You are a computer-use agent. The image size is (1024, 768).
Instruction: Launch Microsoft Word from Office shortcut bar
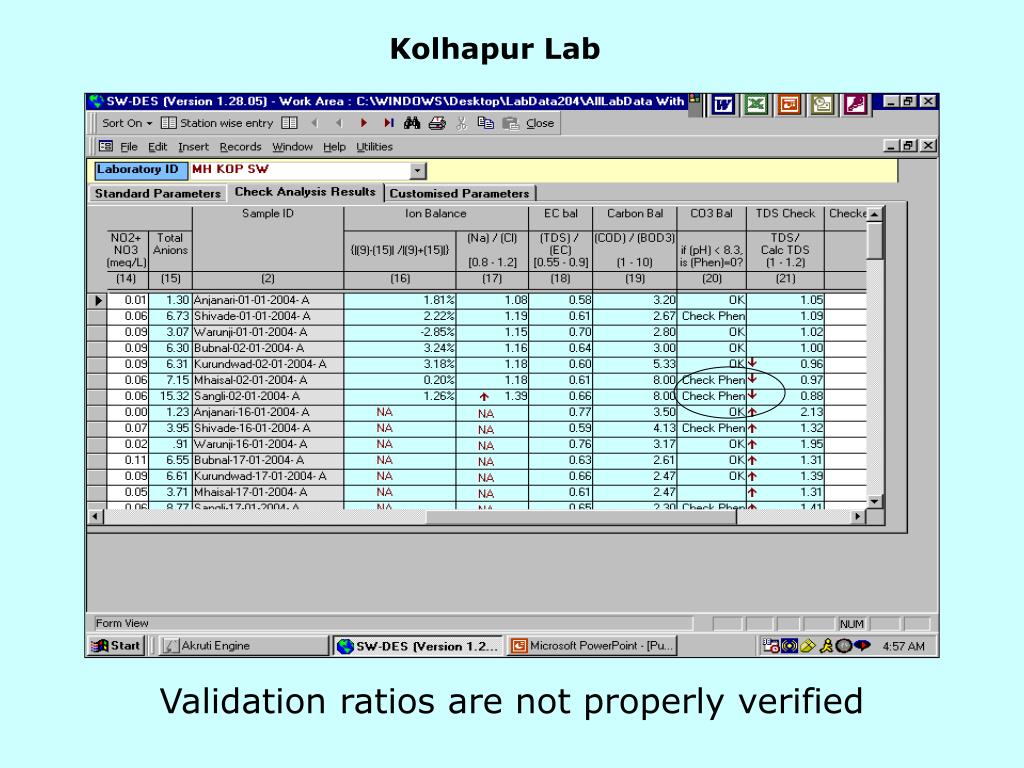pyautogui.click(x=723, y=105)
